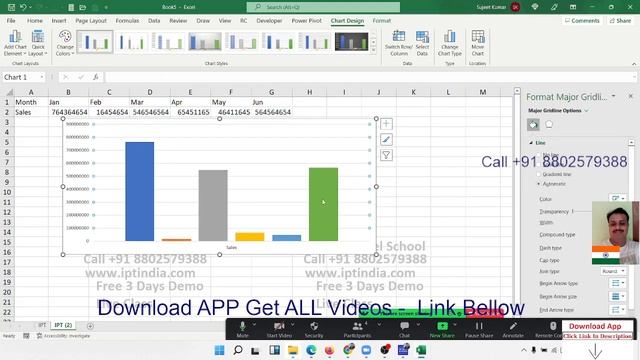Image resolution: width=640 pixels, height=360 pixels.
Task: Select the Fill & Line icon in the Format pane
Action: click(x=533, y=124)
